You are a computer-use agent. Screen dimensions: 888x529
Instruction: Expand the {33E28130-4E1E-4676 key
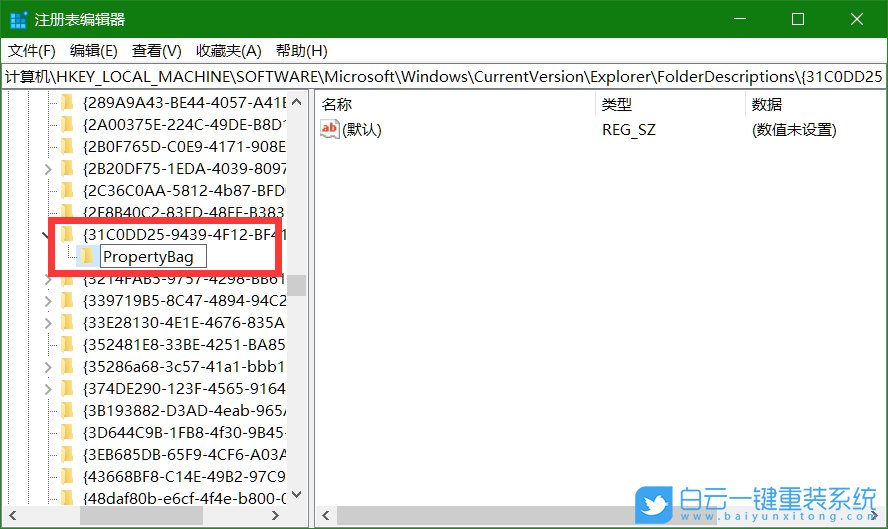tap(48, 323)
